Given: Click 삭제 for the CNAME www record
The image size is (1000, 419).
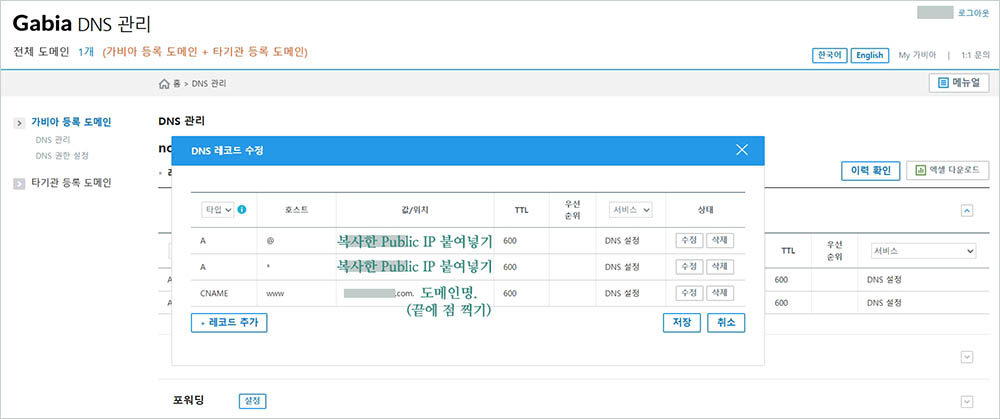Looking at the screenshot, I should pyautogui.click(x=720, y=293).
